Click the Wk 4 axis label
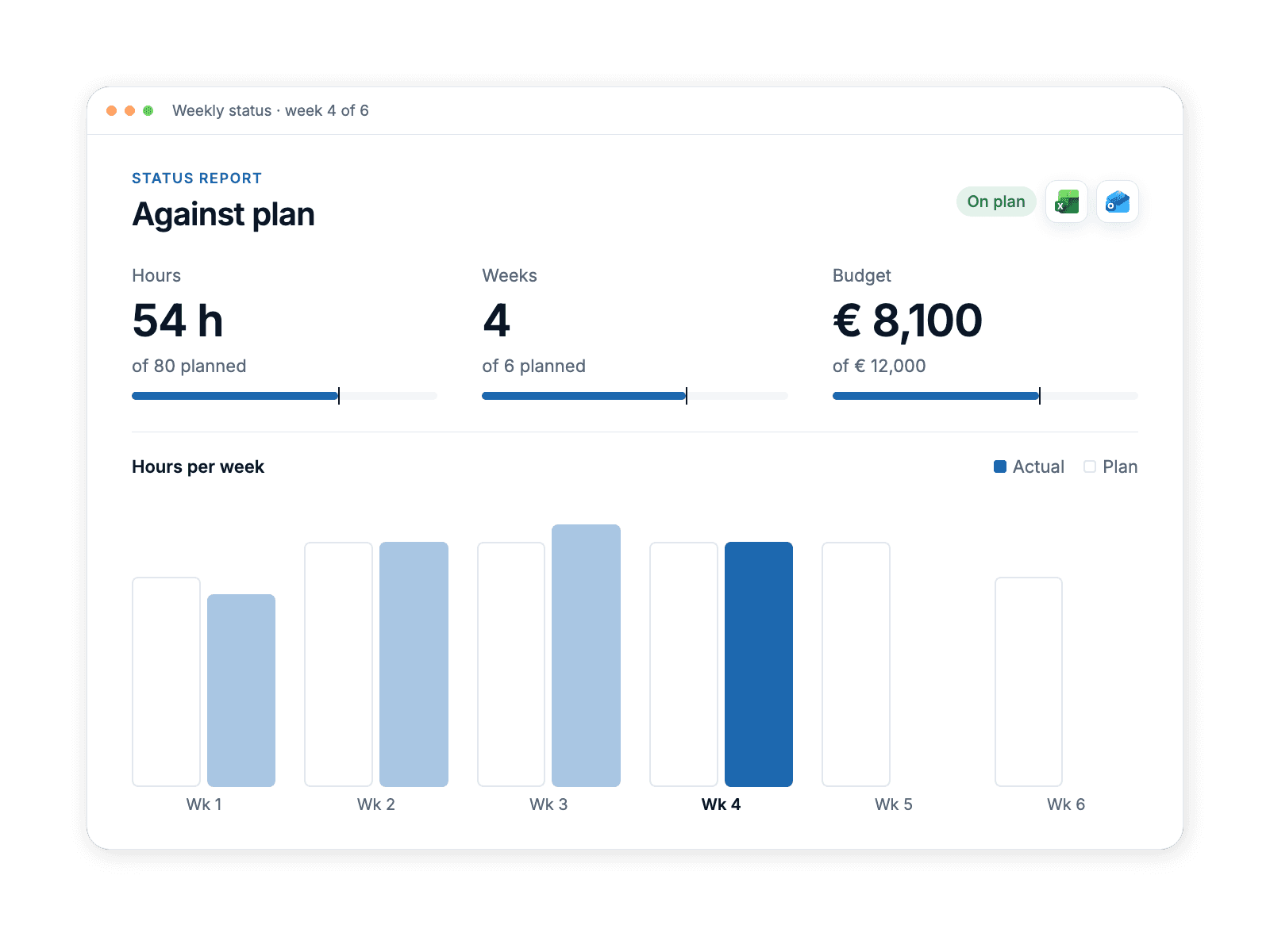The height and width of the screenshot is (952, 1270). [722, 804]
